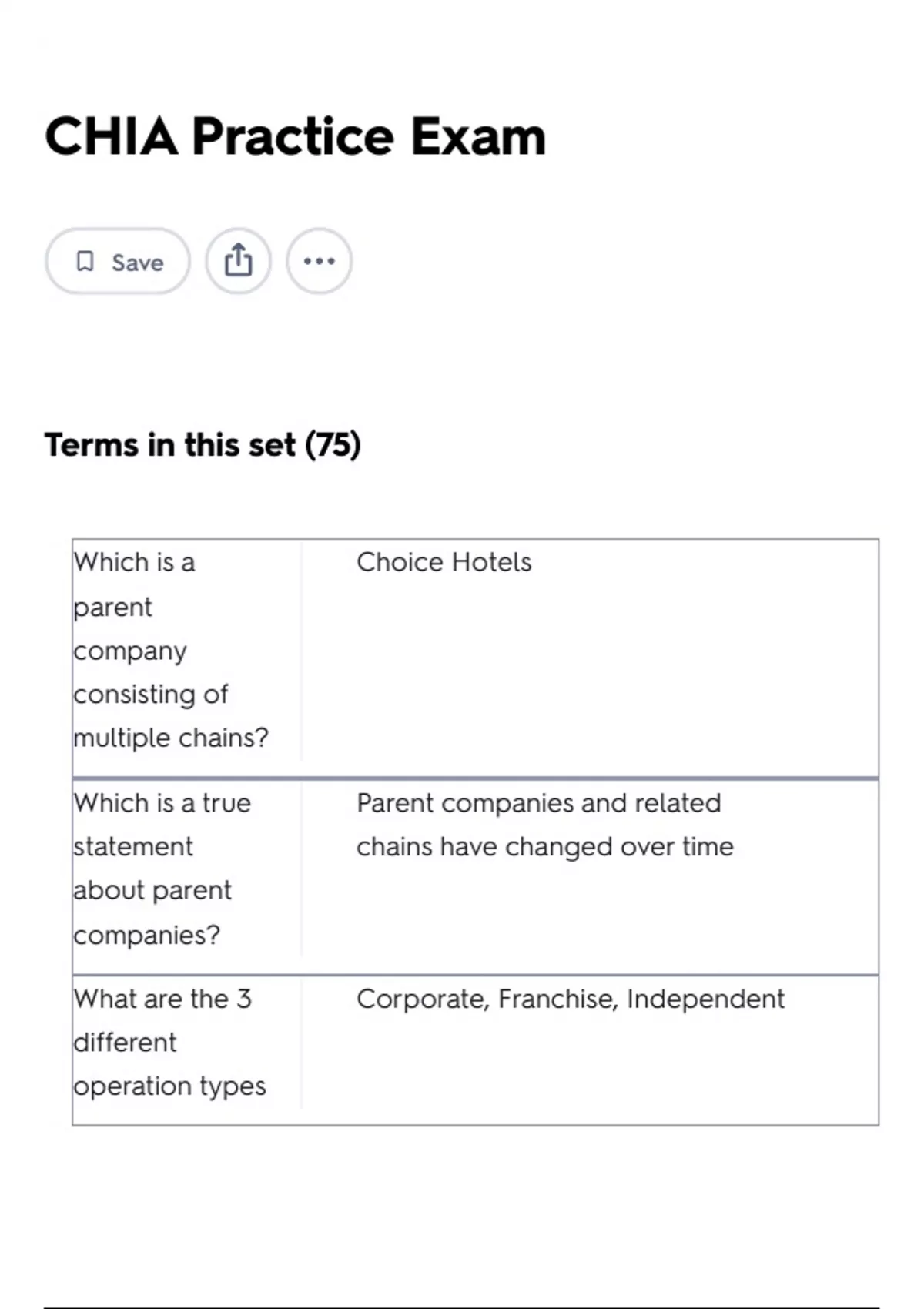Select the Choice Hotels answer
The width and height of the screenshot is (924, 1309).
tap(444, 562)
